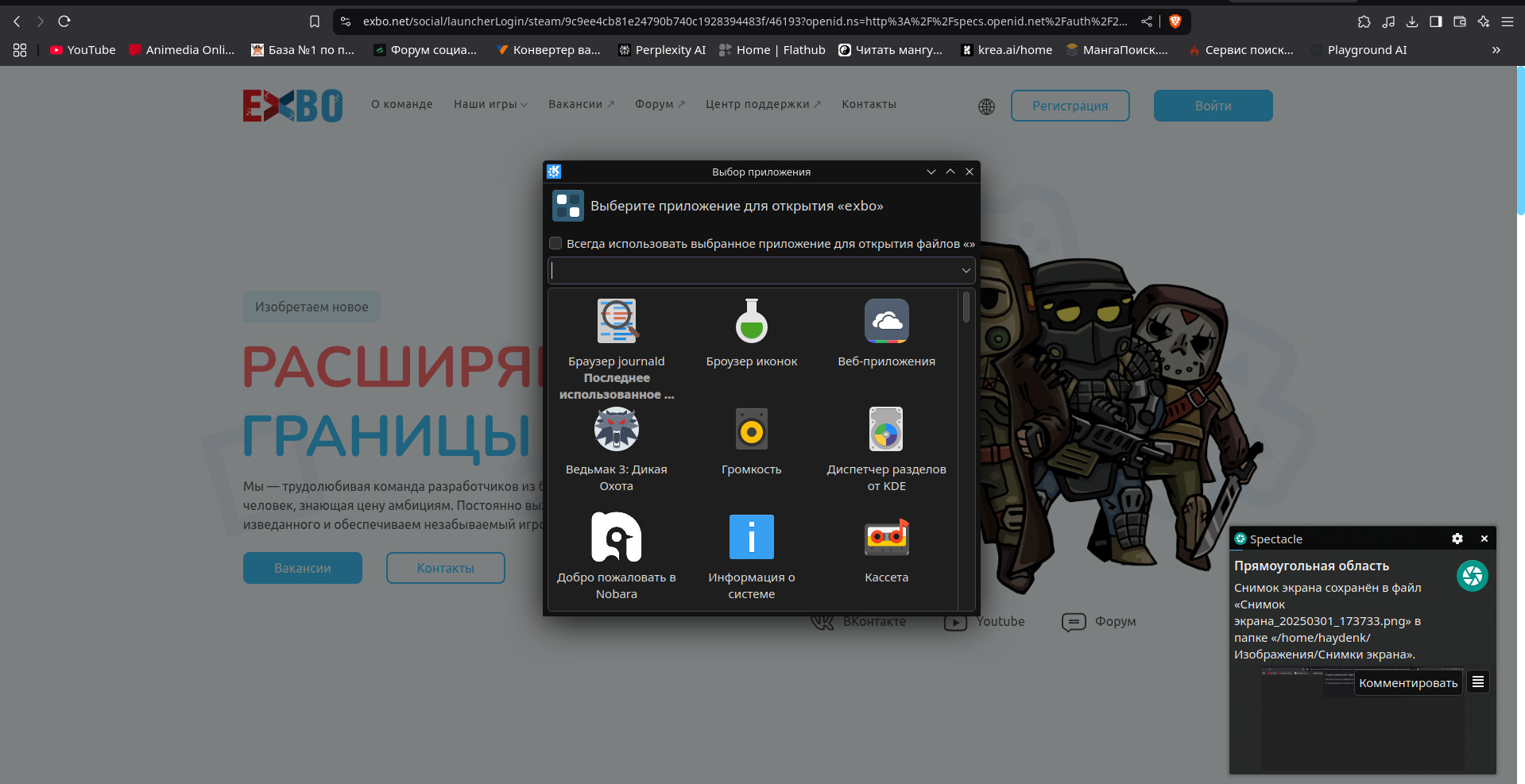Select Кассета app icon
Screen dimensions: 1525x784
pos(886,537)
